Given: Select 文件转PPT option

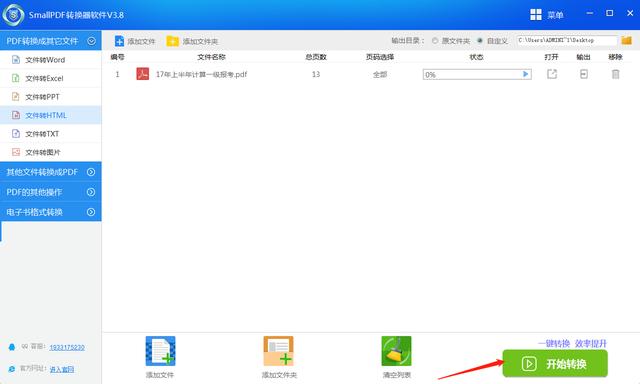Looking at the screenshot, I should pos(51,97).
